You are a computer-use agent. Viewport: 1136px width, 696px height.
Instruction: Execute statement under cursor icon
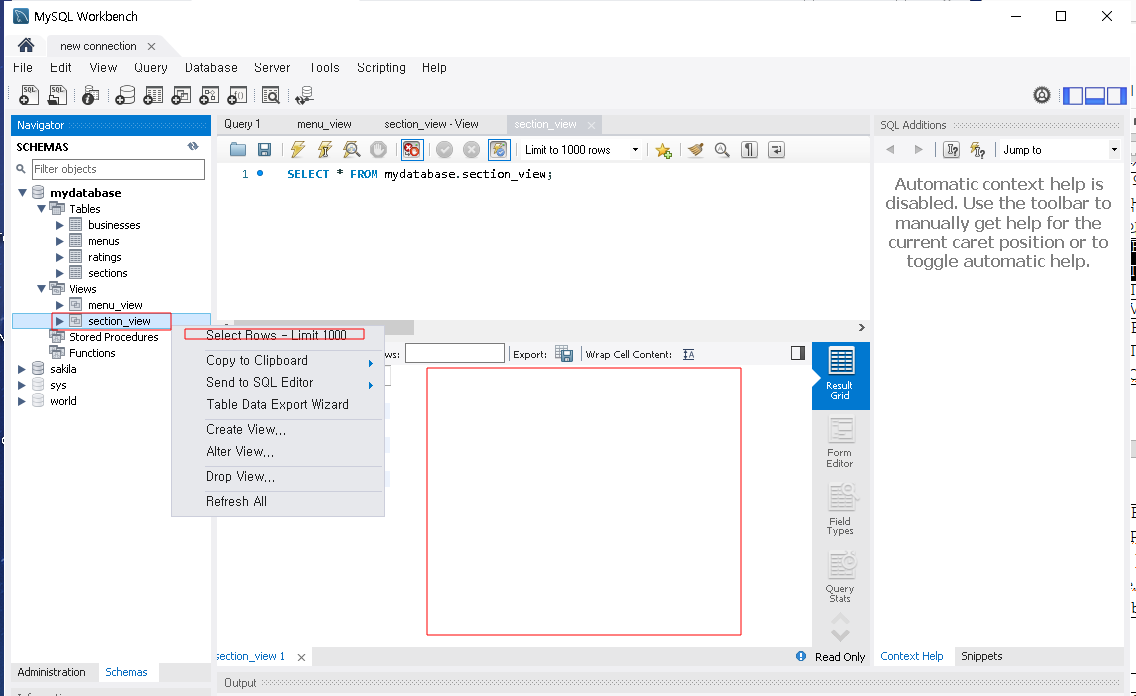click(x=325, y=150)
